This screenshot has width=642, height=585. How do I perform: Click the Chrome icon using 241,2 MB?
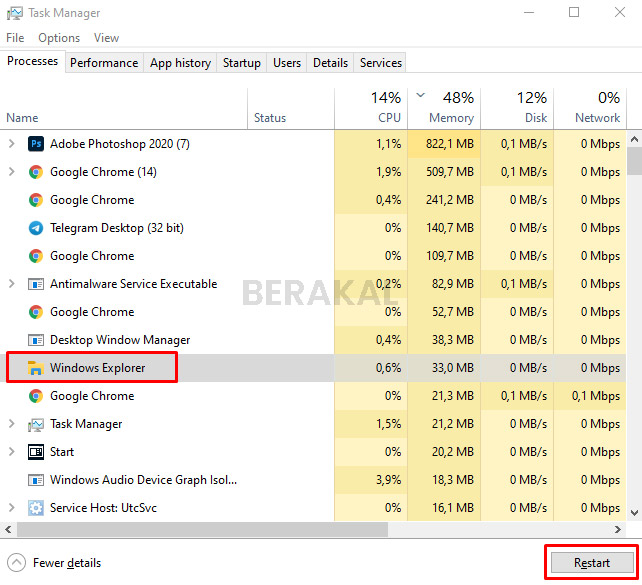36,200
